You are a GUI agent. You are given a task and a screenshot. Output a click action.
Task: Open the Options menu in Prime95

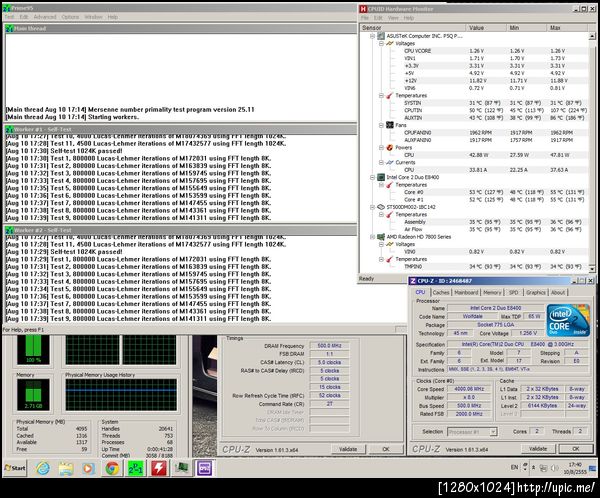click(70, 17)
